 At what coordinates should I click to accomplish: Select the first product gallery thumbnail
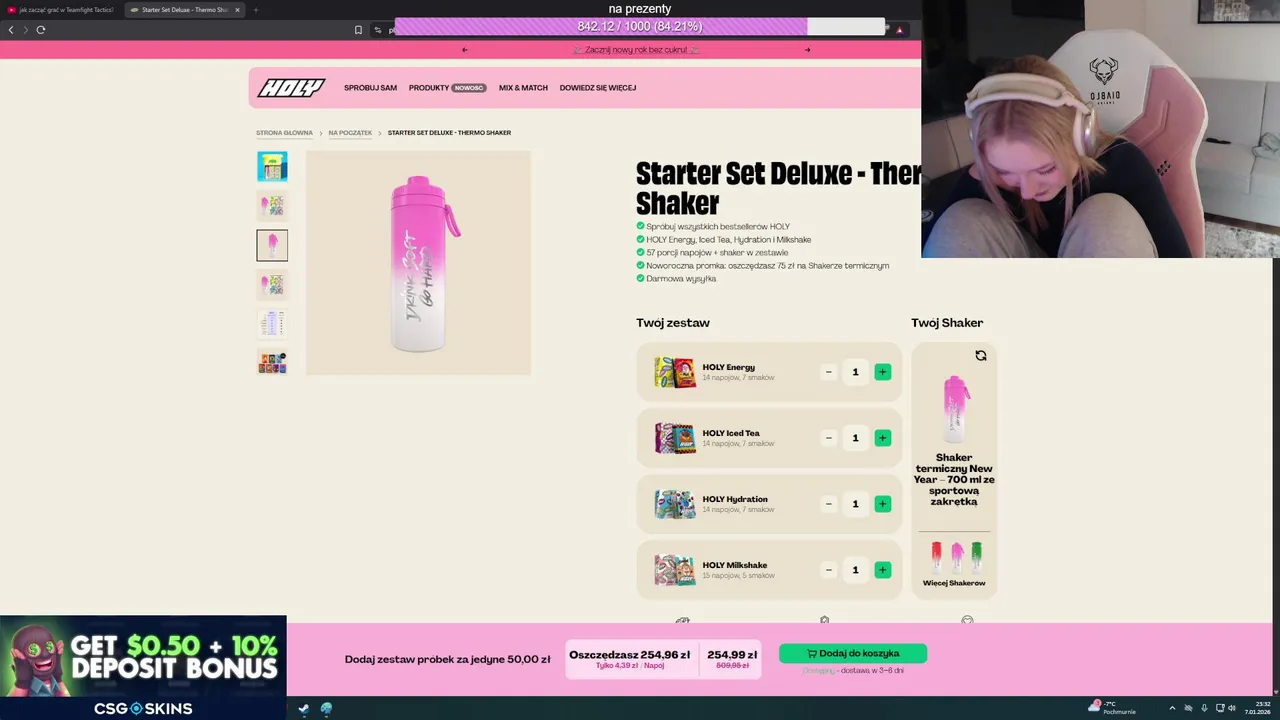click(272, 166)
